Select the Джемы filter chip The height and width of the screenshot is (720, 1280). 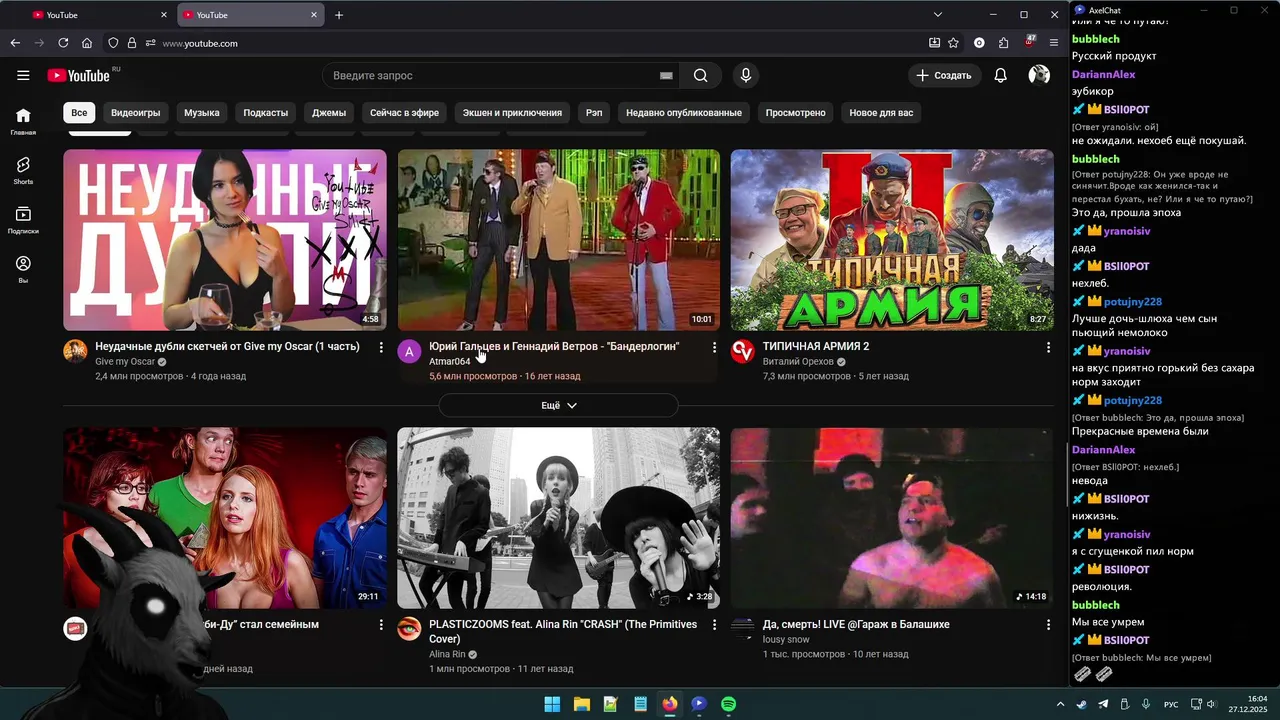pyautogui.click(x=329, y=113)
